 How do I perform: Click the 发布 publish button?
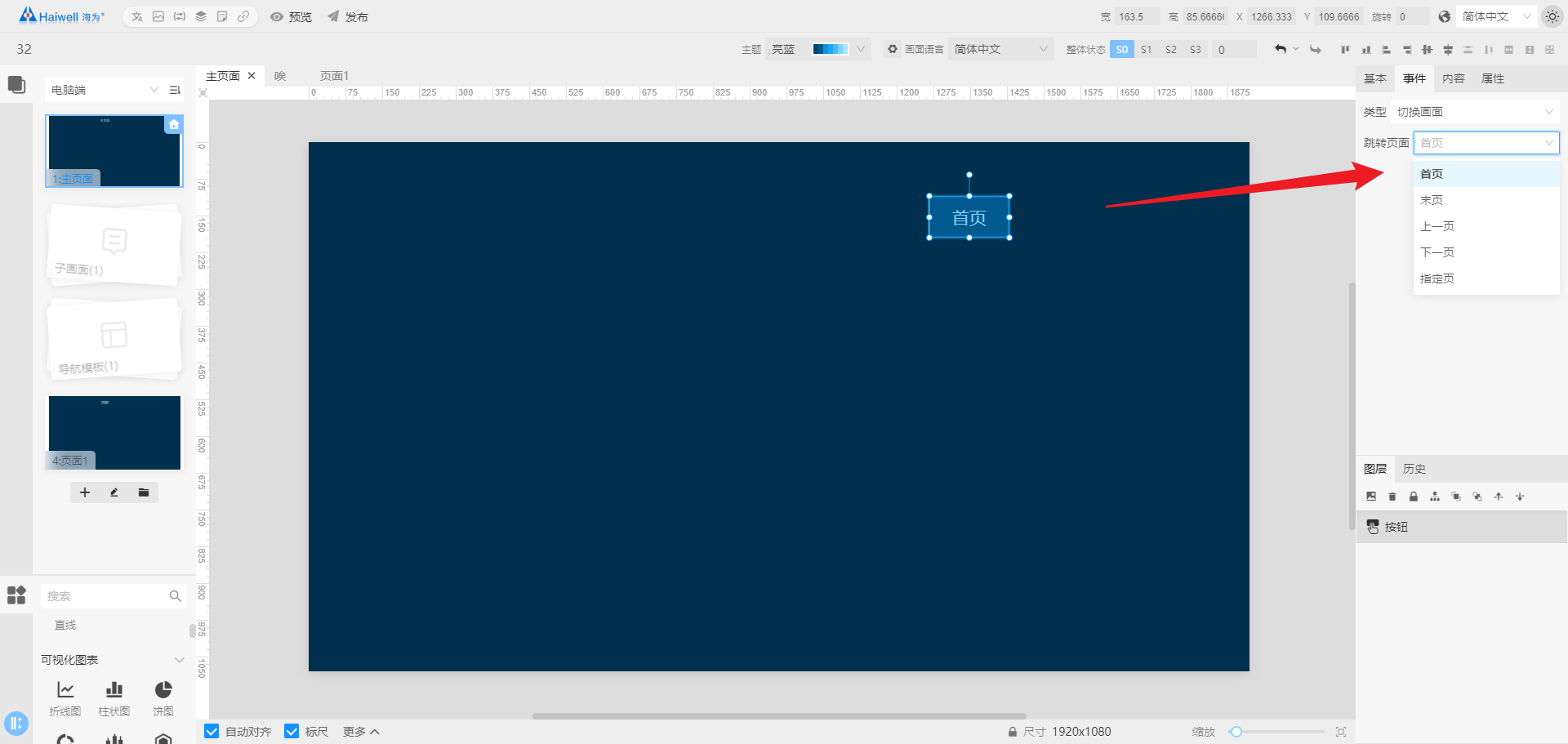[348, 16]
